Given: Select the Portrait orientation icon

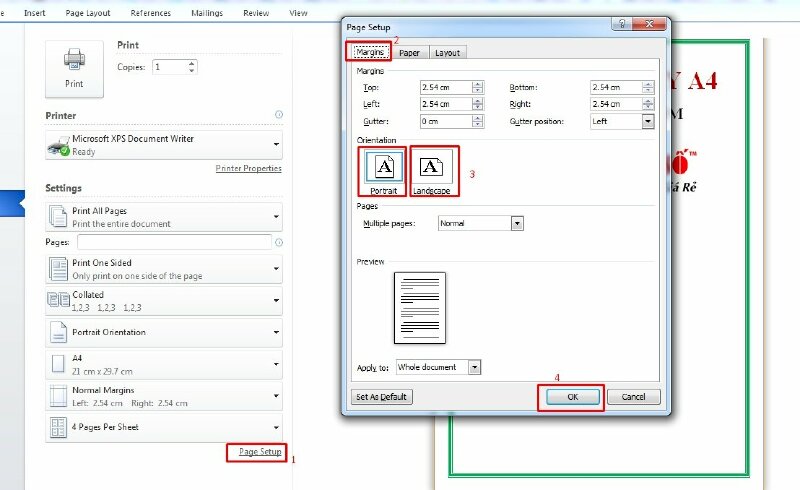Looking at the screenshot, I should tap(384, 168).
